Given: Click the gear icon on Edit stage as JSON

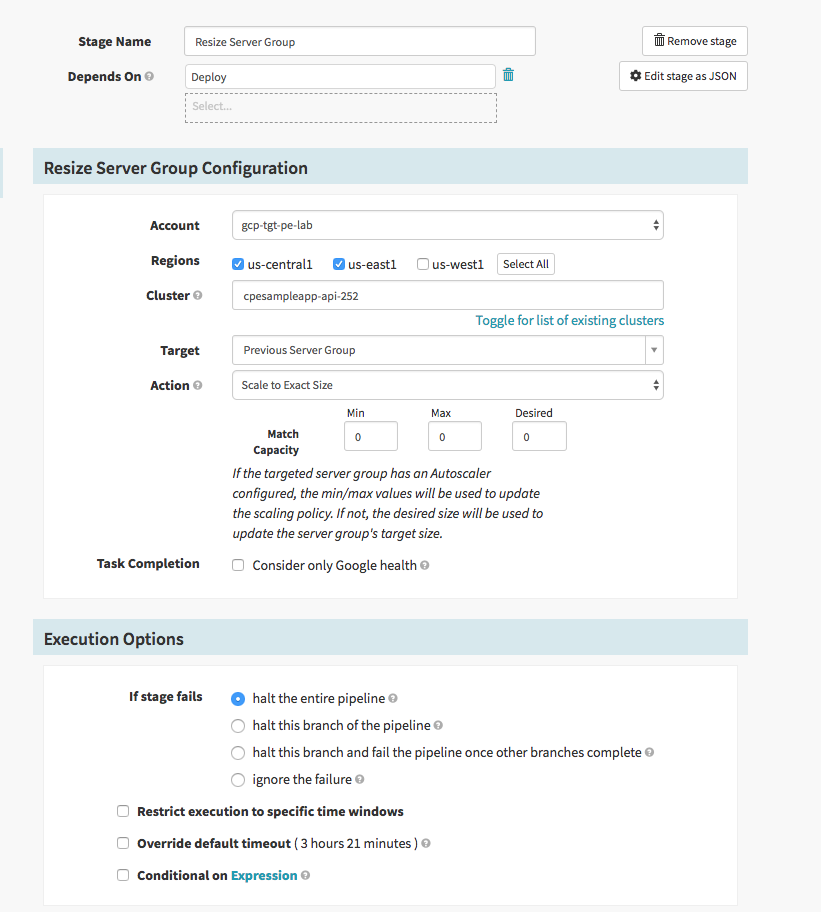Looking at the screenshot, I should 634,75.
